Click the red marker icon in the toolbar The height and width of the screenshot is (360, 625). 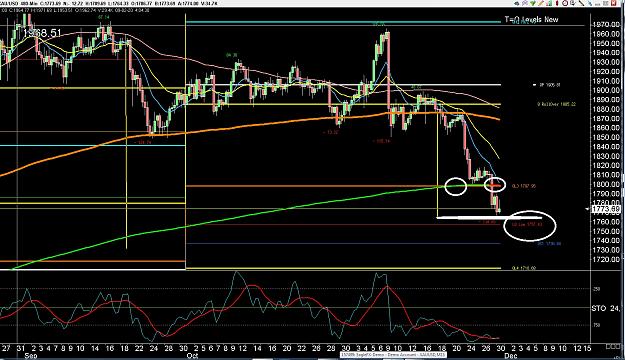pyautogui.click(x=557, y=3)
